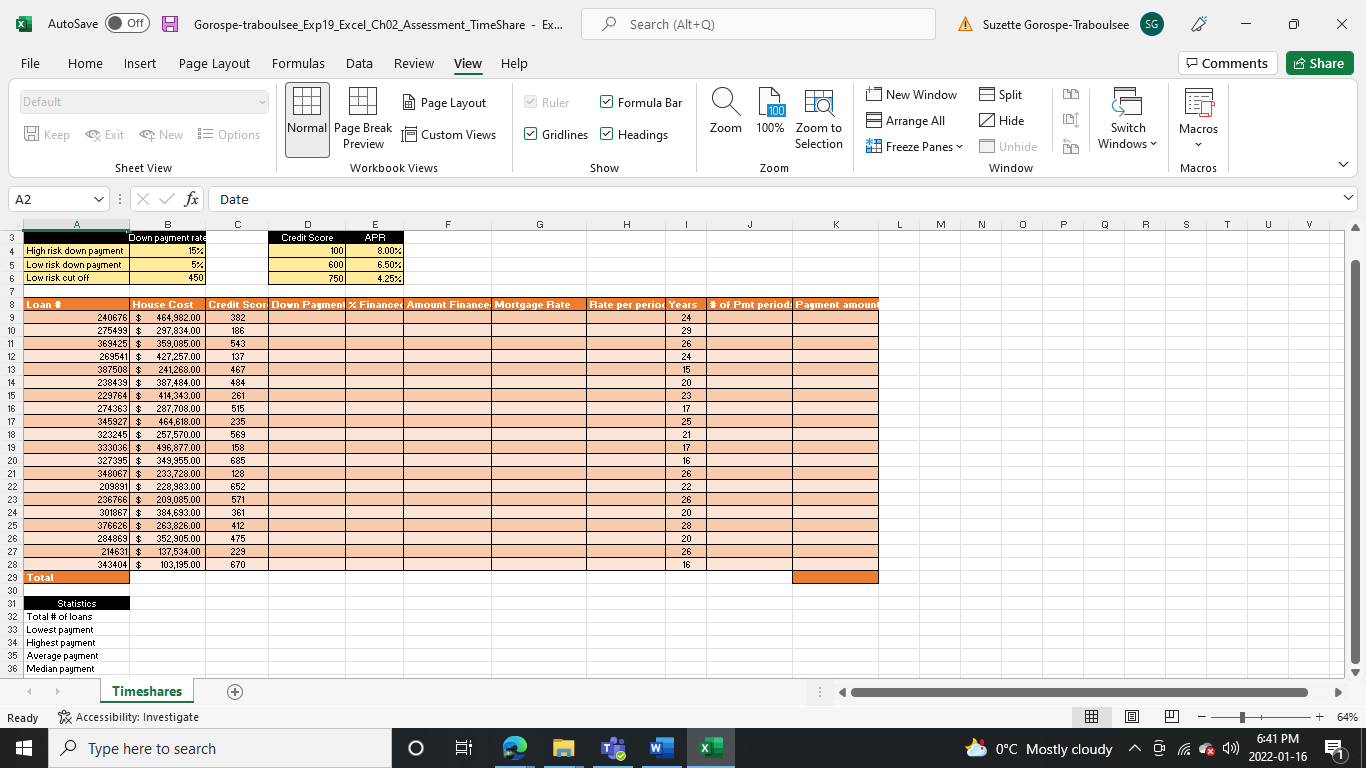Open Microsoft Edge from the taskbar
Viewport: 1366px width, 768px height.
point(514,748)
